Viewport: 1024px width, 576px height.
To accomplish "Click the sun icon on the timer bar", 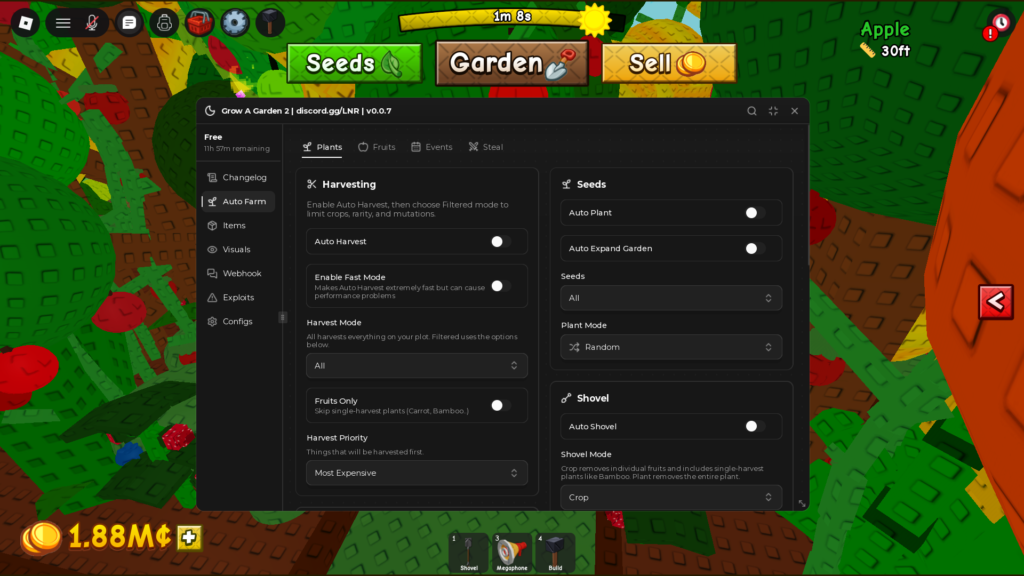I will pyautogui.click(x=594, y=20).
